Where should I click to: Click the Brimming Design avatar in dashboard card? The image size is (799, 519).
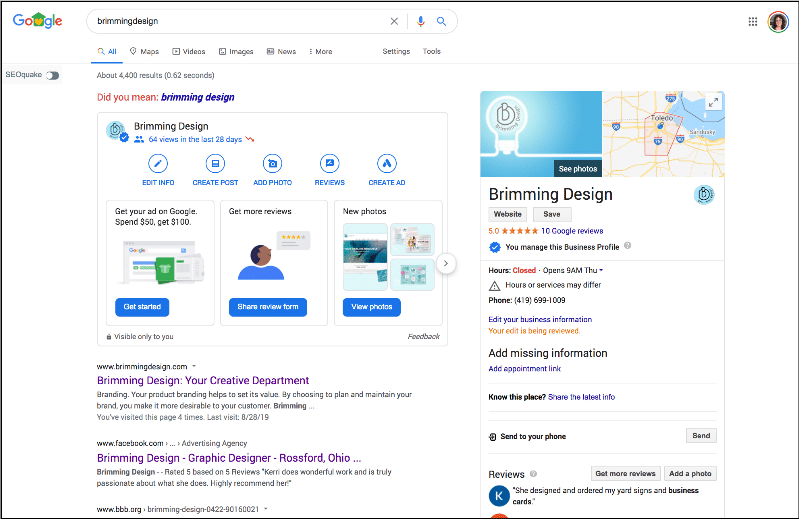[116, 131]
